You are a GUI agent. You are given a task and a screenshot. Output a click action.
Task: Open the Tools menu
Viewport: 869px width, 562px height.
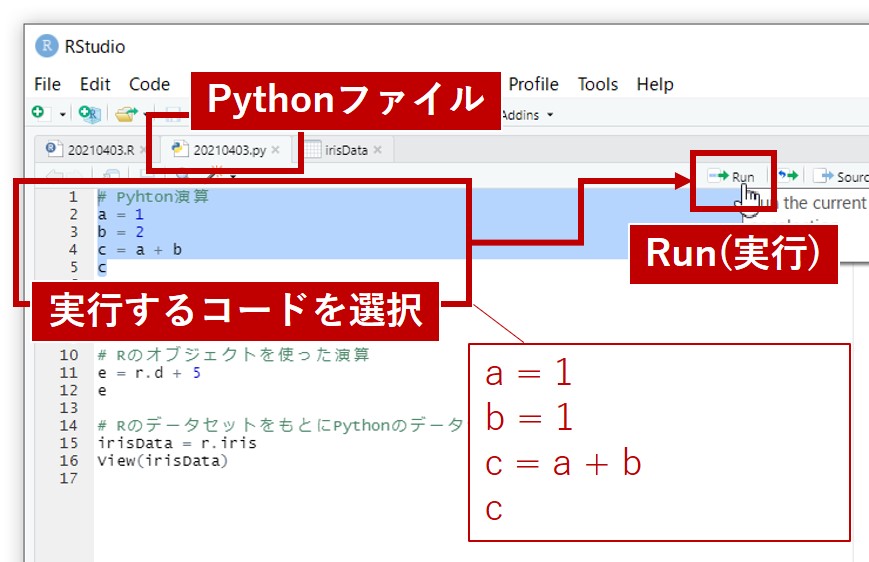[597, 84]
